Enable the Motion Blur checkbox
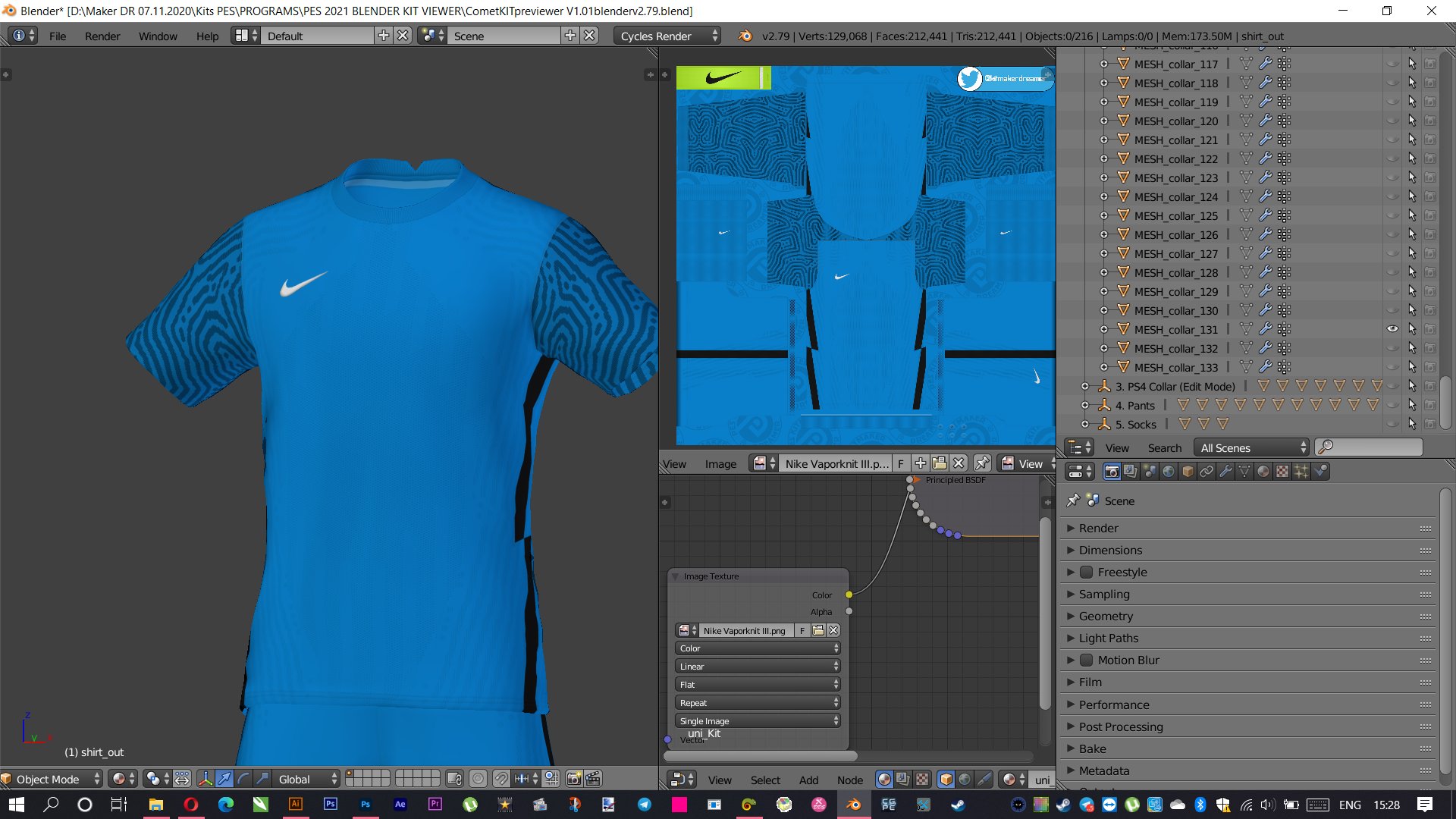The image size is (1456, 819). pyautogui.click(x=1087, y=660)
